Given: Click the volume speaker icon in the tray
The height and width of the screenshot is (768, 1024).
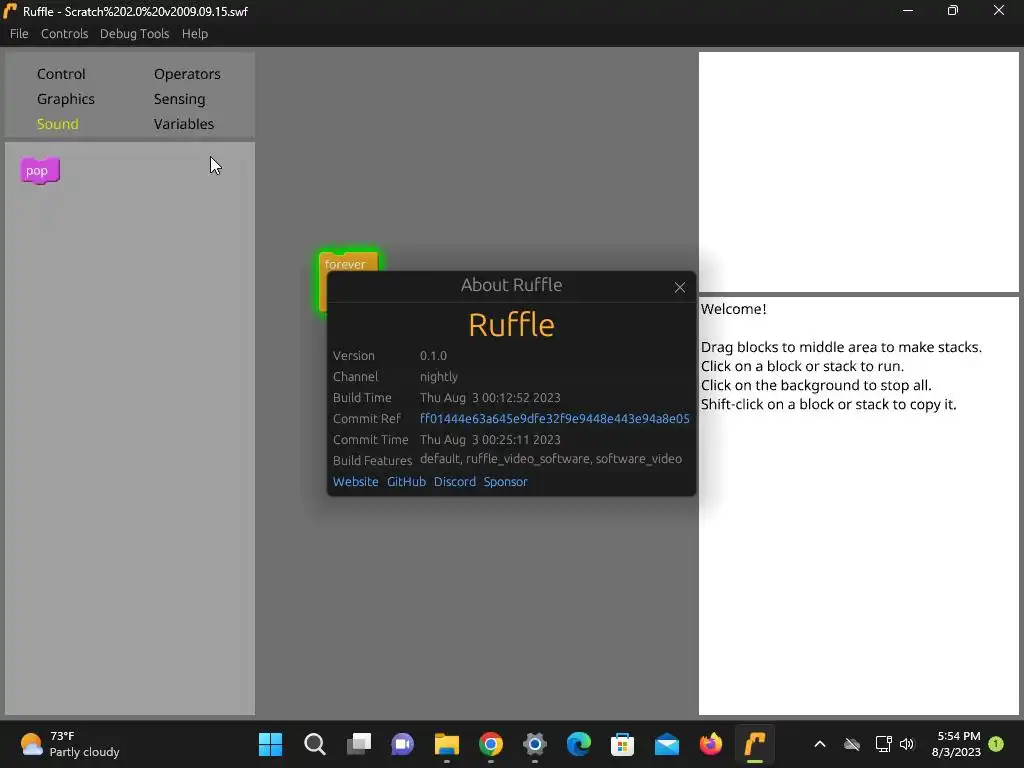Looking at the screenshot, I should 906,744.
